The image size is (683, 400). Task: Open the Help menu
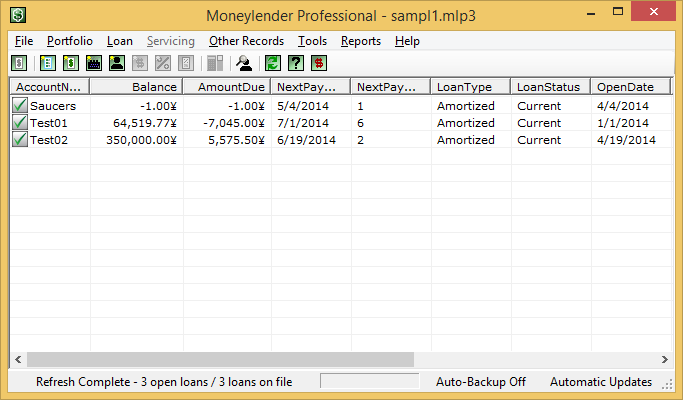click(407, 41)
